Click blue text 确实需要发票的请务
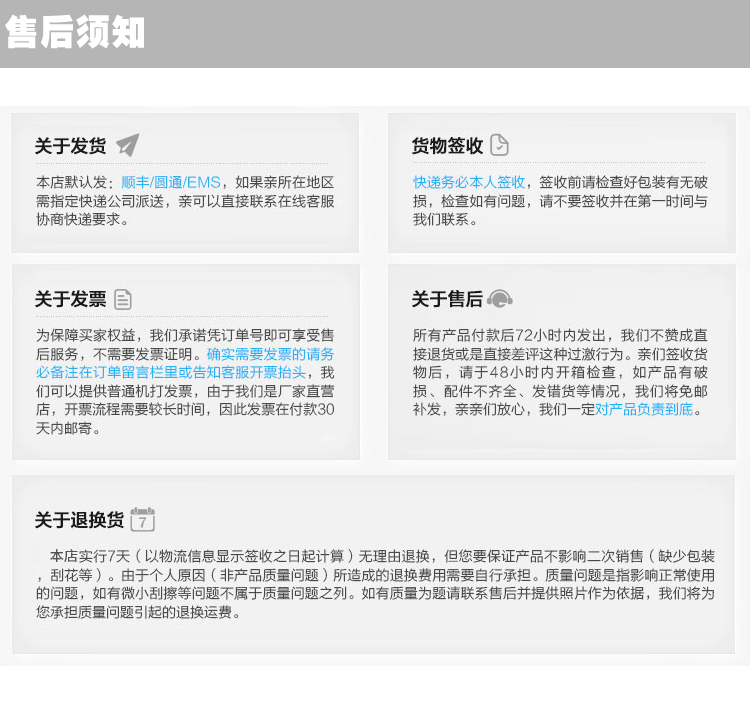Viewport: 750px width, 719px height. coord(270,354)
